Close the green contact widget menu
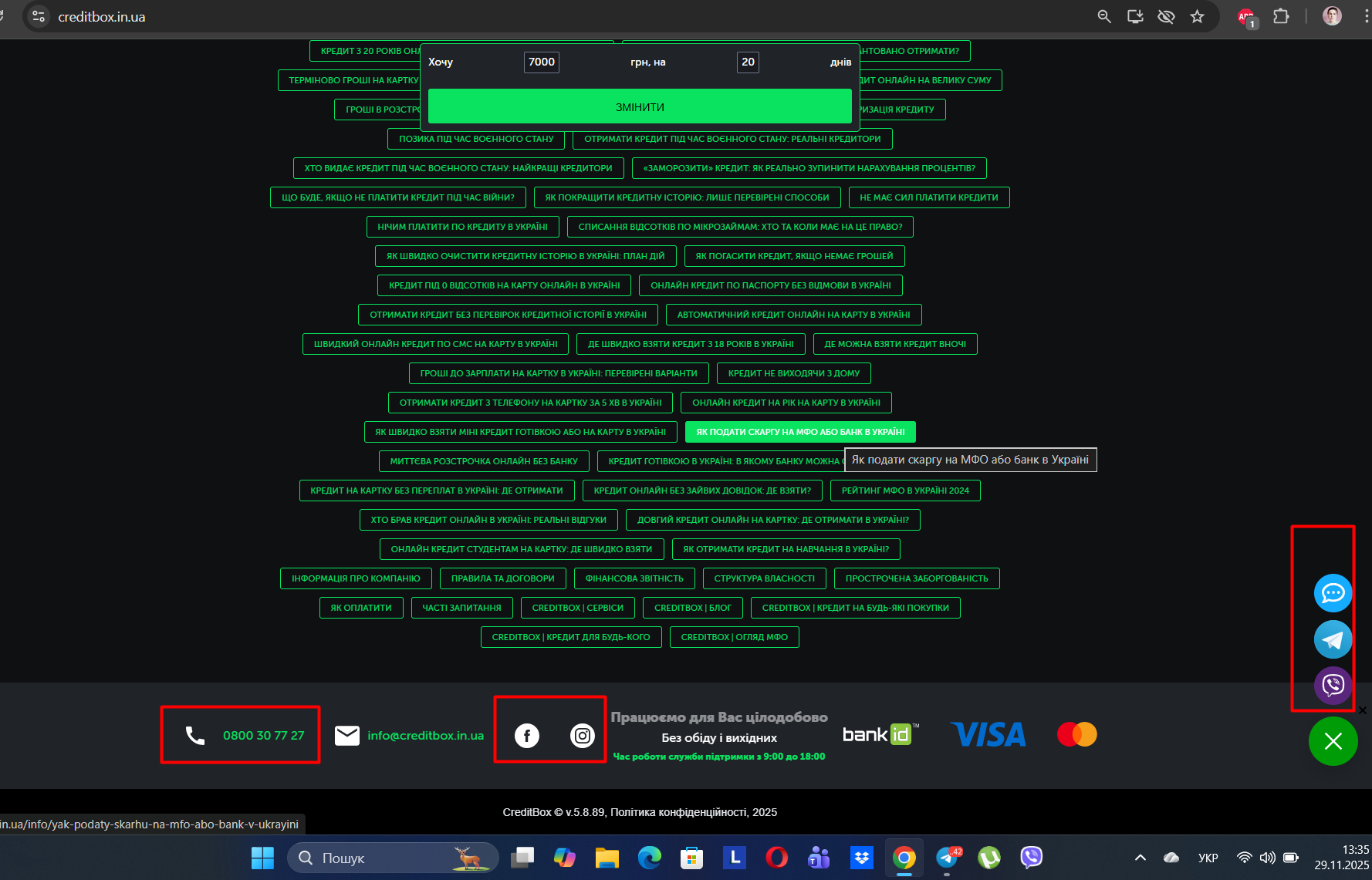This screenshot has height=880, width=1372. point(1333,741)
